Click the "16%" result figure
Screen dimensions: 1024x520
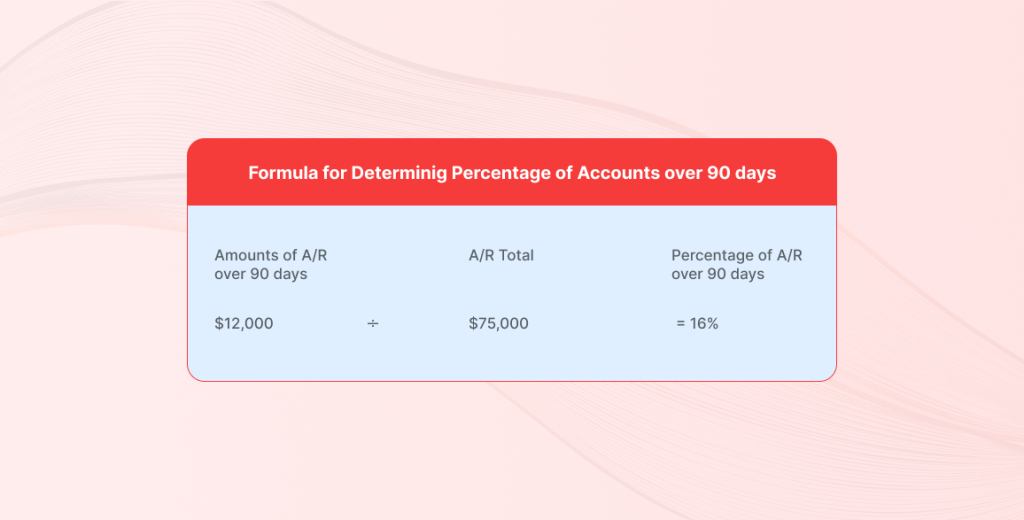click(705, 324)
